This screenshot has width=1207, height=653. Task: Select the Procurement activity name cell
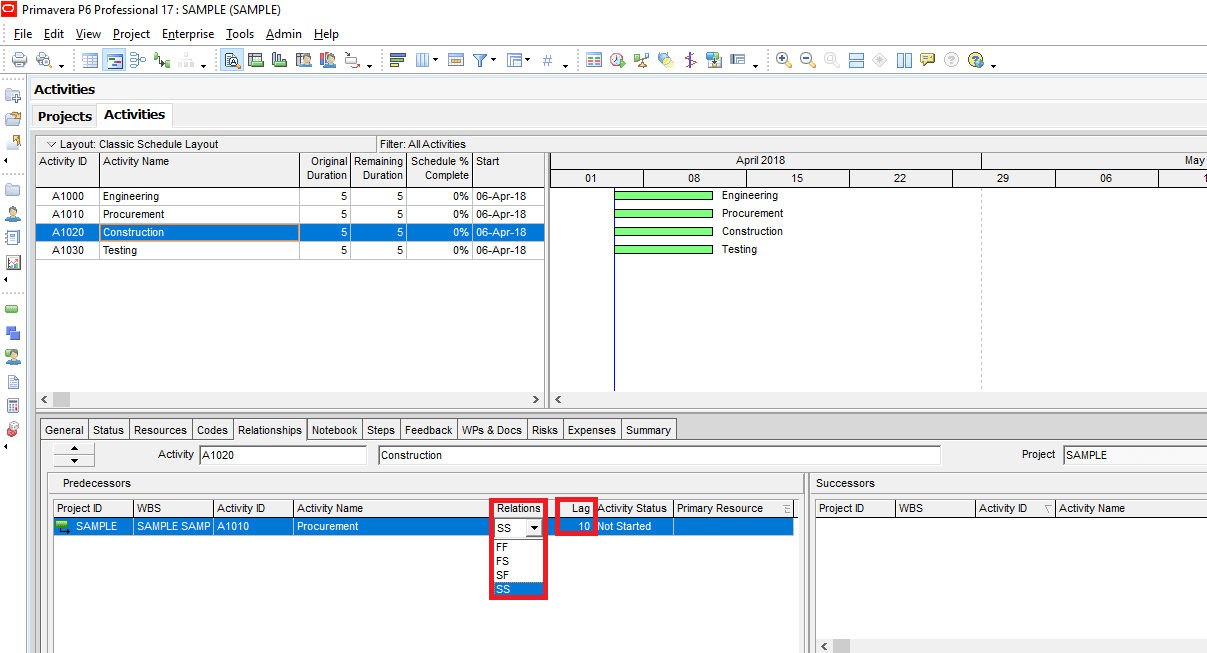pos(200,214)
